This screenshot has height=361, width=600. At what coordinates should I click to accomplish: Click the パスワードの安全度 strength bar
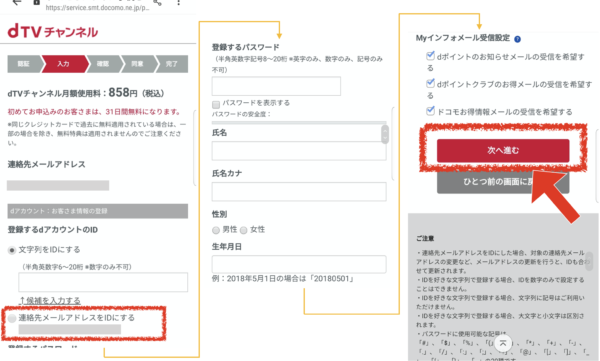pyautogui.click(x=299, y=123)
